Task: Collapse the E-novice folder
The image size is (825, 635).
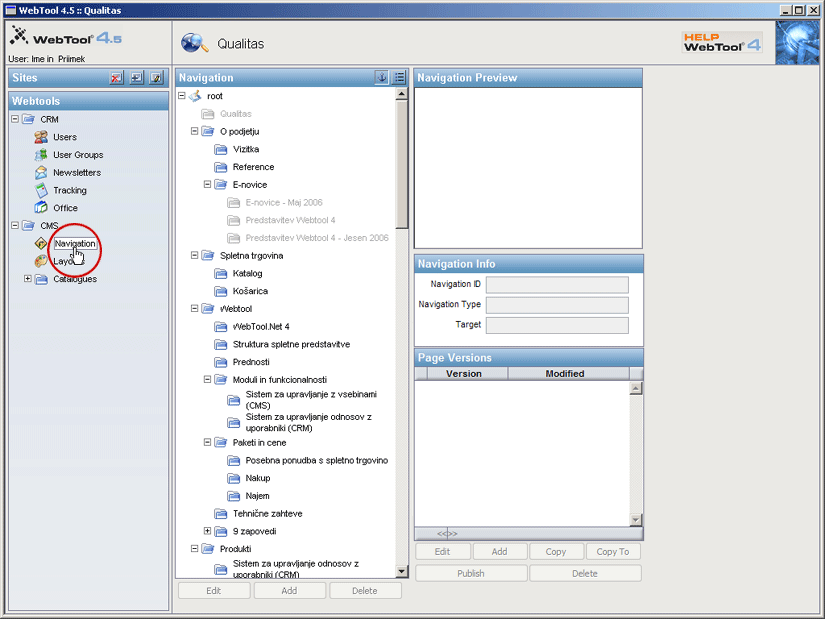Action: tap(208, 185)
